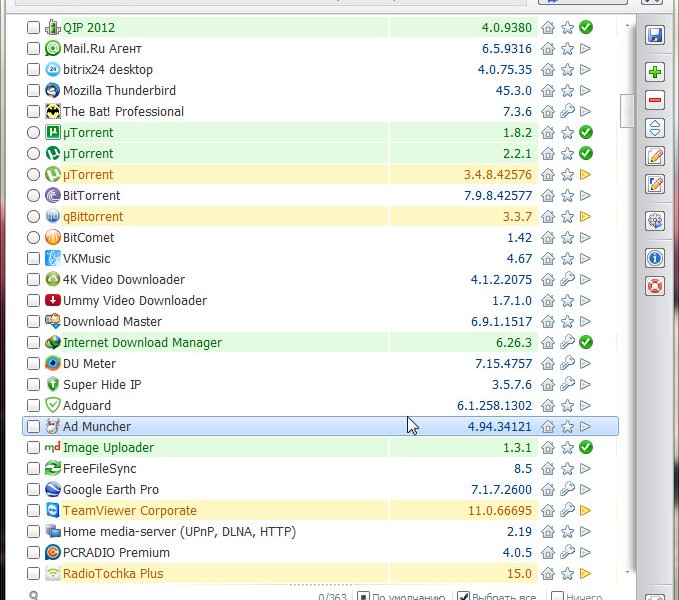Click the Home media-server (UPnP, DLNA, HTTP) row

(320, 532)
